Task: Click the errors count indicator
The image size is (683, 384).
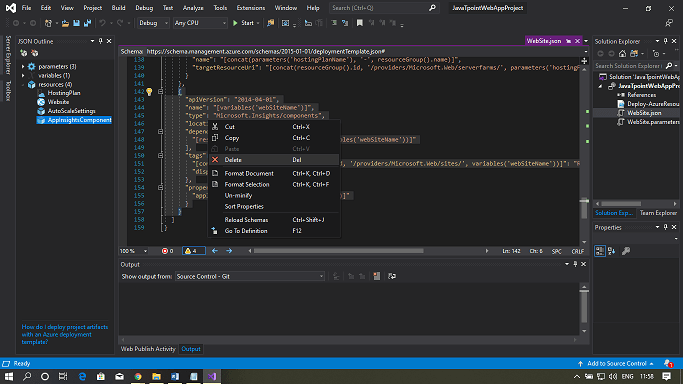Action: point(168,251)
